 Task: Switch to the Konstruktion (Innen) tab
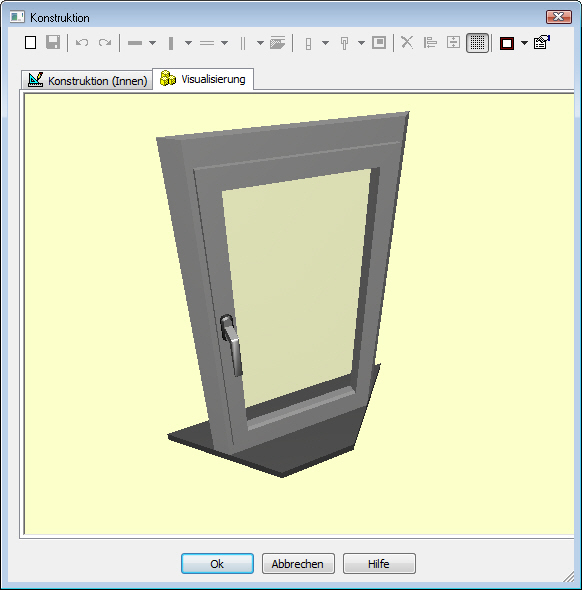87,80
